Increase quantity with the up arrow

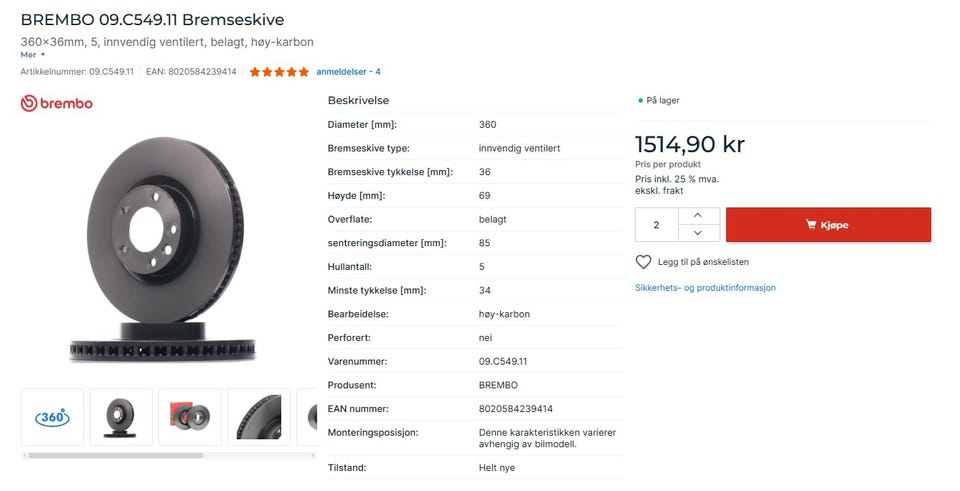[698, 216]
